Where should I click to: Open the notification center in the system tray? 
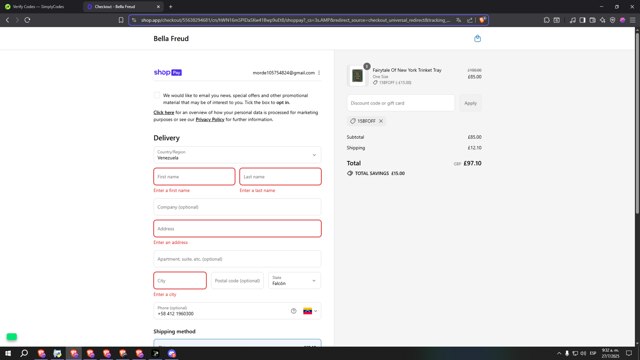629,353
